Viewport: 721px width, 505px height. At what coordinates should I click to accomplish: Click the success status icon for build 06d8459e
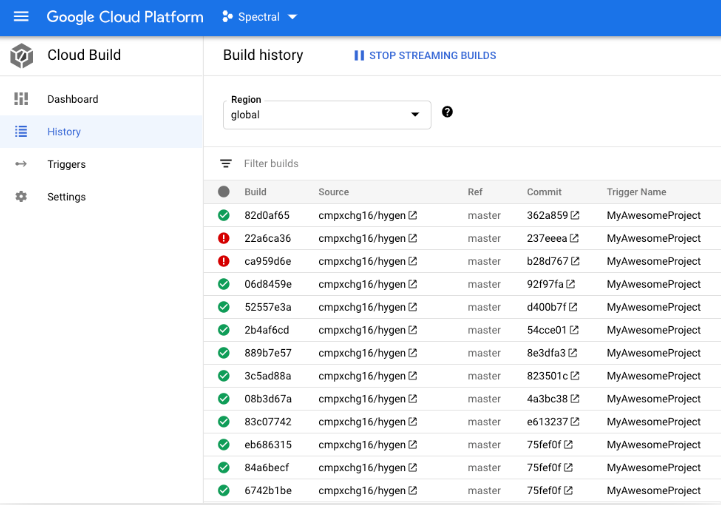click(224, 284)
